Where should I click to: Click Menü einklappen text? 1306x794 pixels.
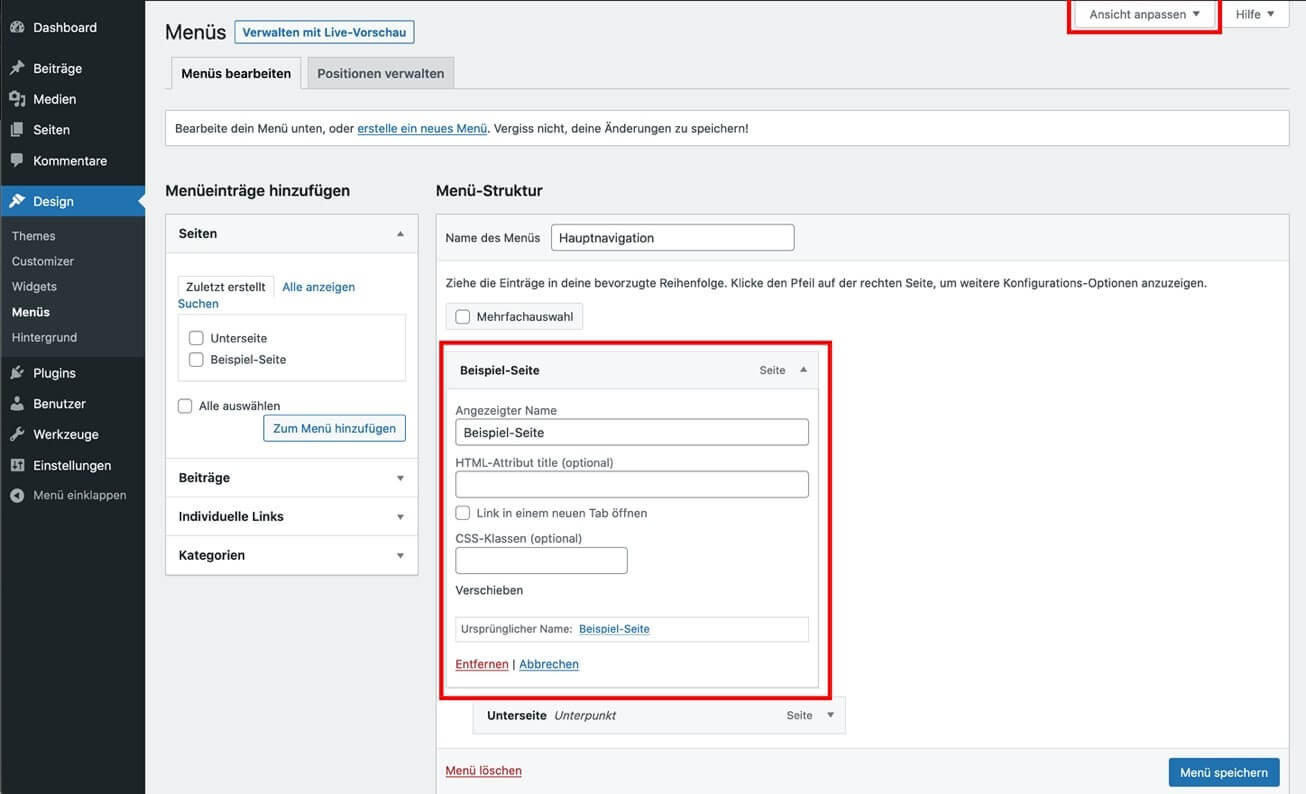80,495
